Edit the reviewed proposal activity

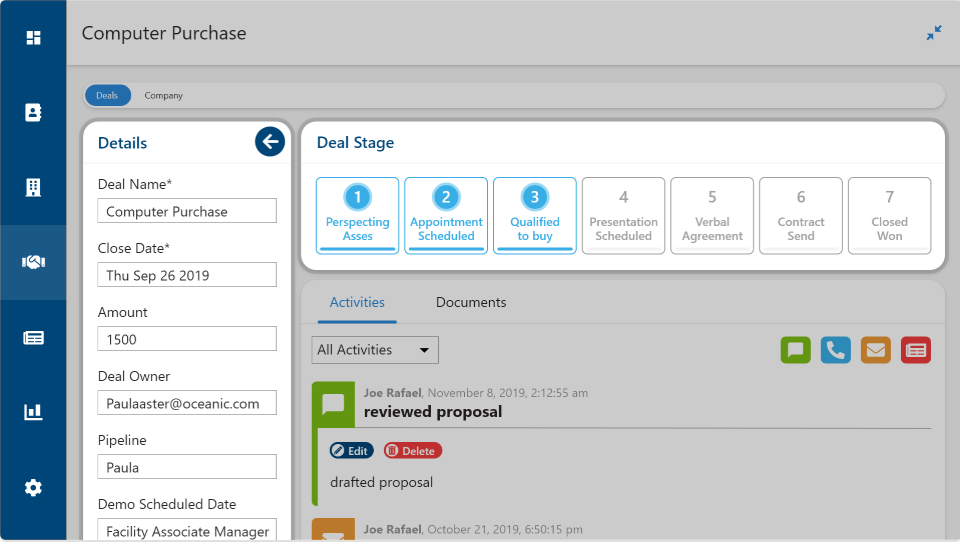pos(351,451)
